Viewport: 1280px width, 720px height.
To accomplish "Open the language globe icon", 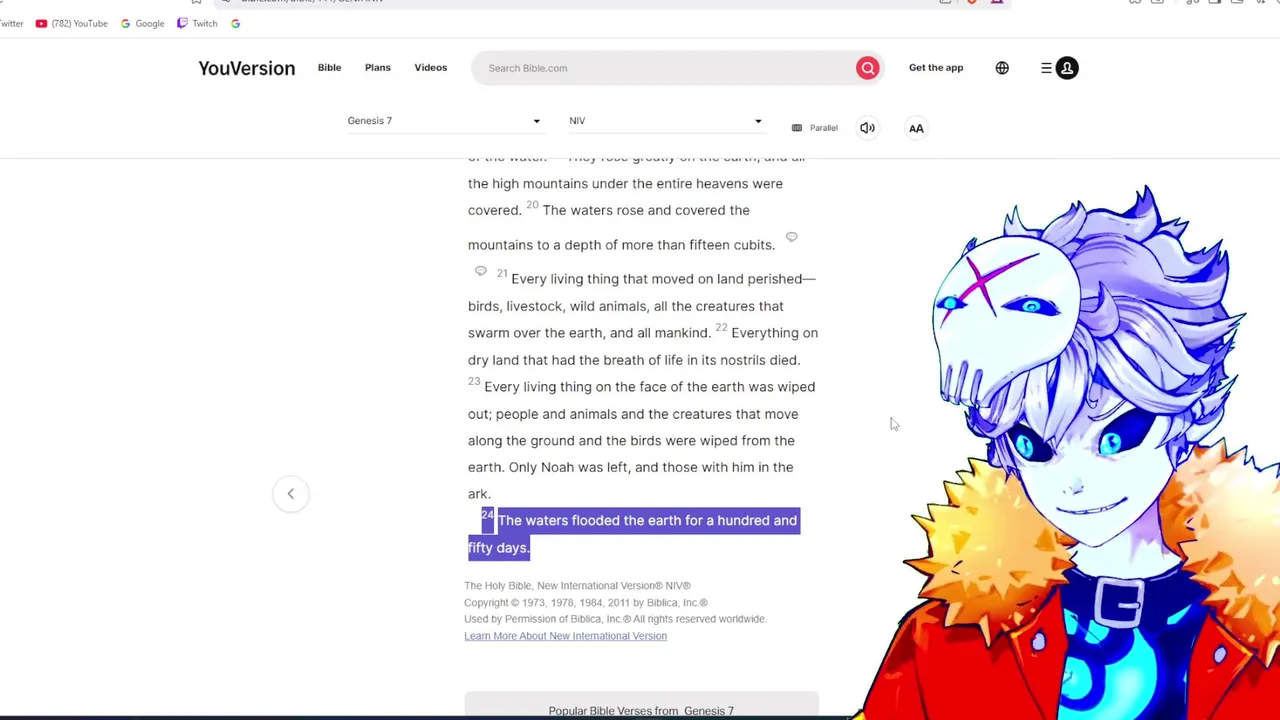I will [x=1002, y=68].
